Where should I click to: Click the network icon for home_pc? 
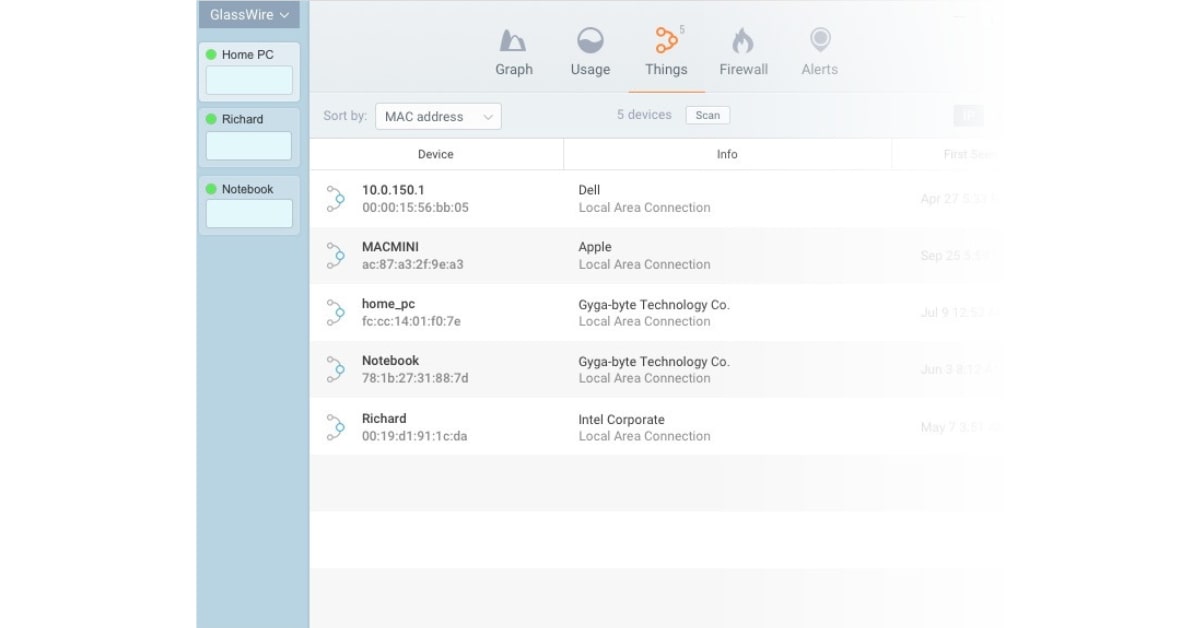pyautogui.click(x=336, y=313)
